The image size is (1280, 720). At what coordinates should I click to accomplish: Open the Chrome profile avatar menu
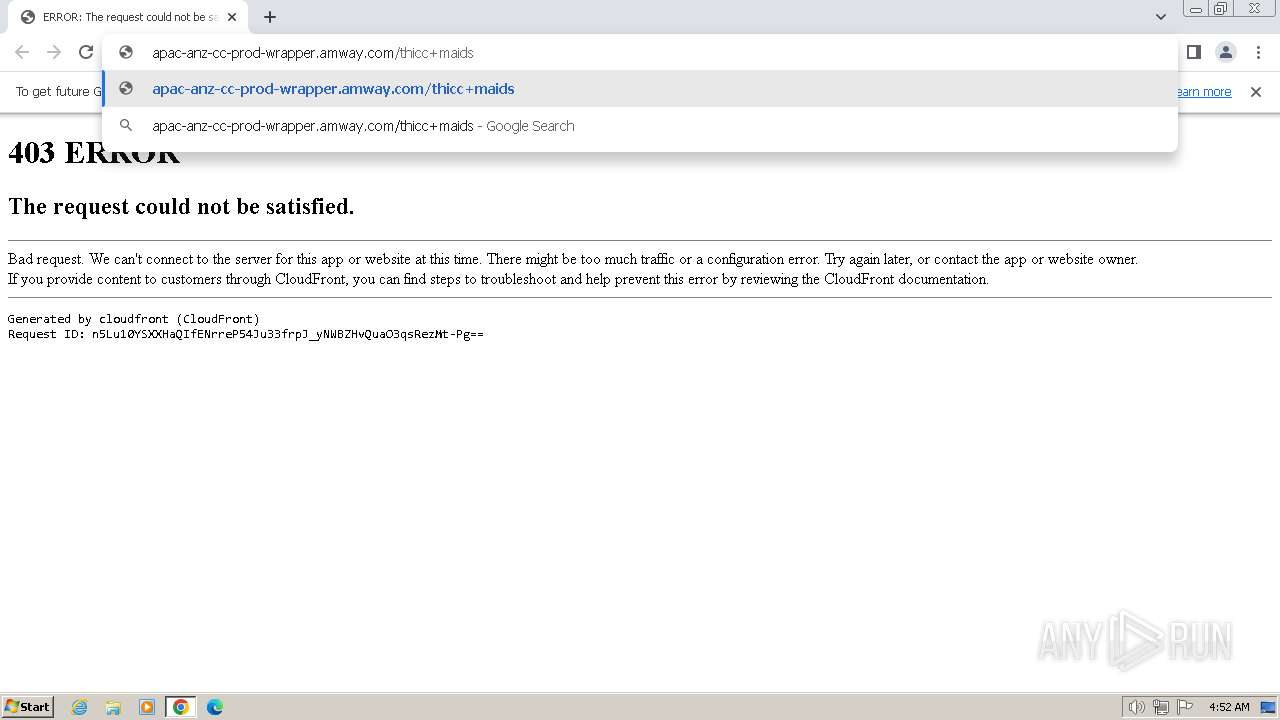(1225, 52)
